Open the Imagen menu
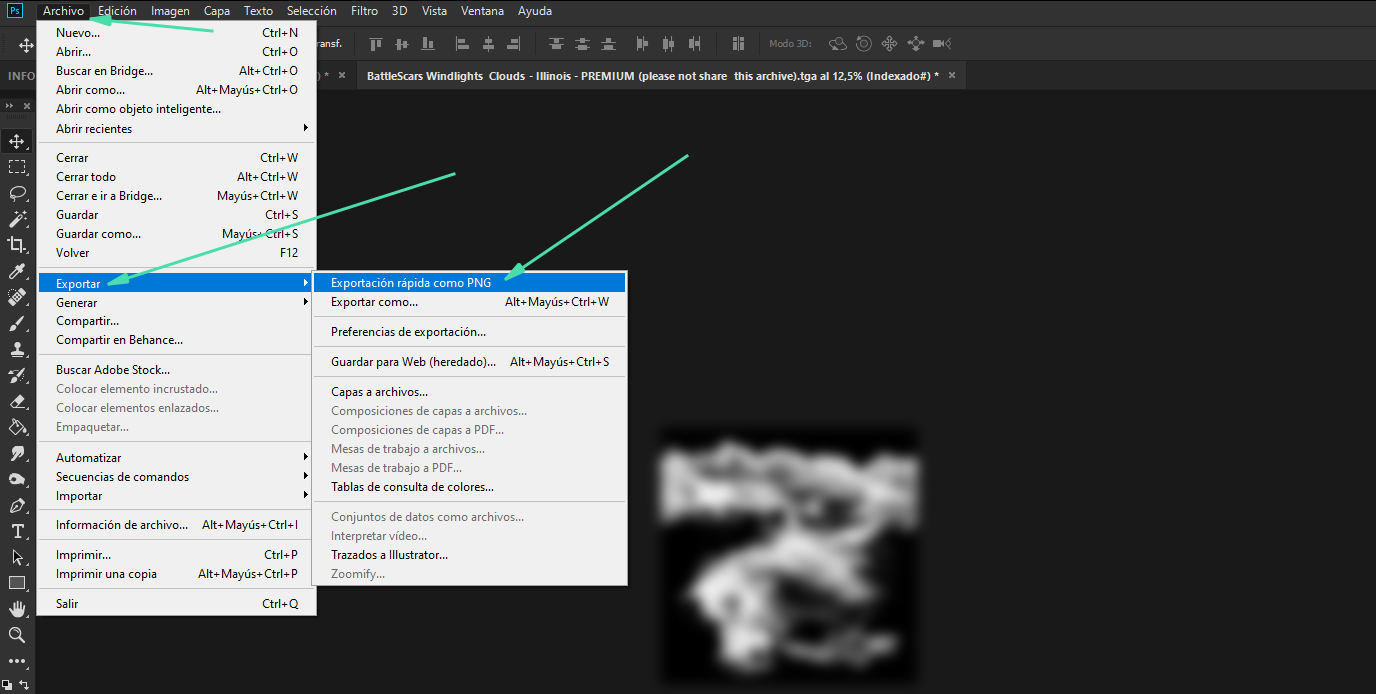 click(x=171, y=11)
